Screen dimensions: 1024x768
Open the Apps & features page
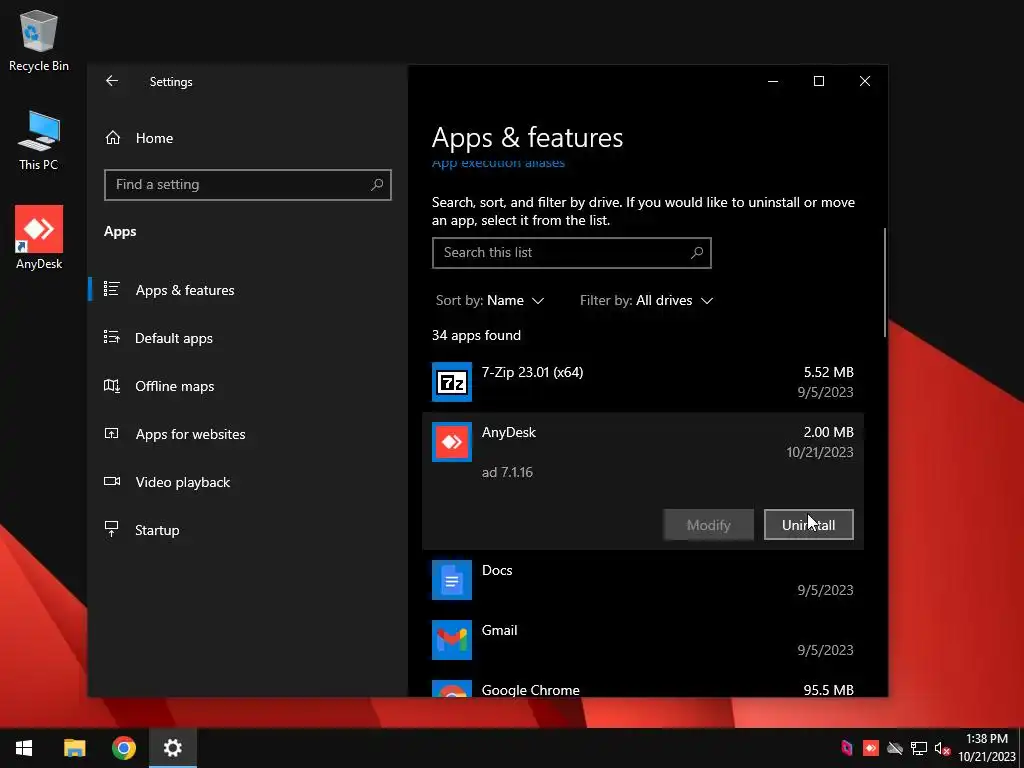[x=248, y=290]
